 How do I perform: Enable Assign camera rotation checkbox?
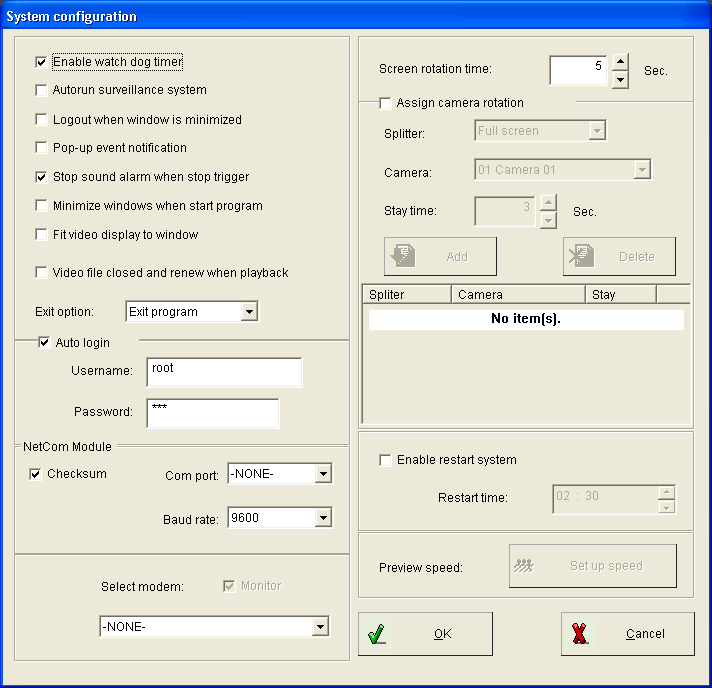[x=385, y=103]
